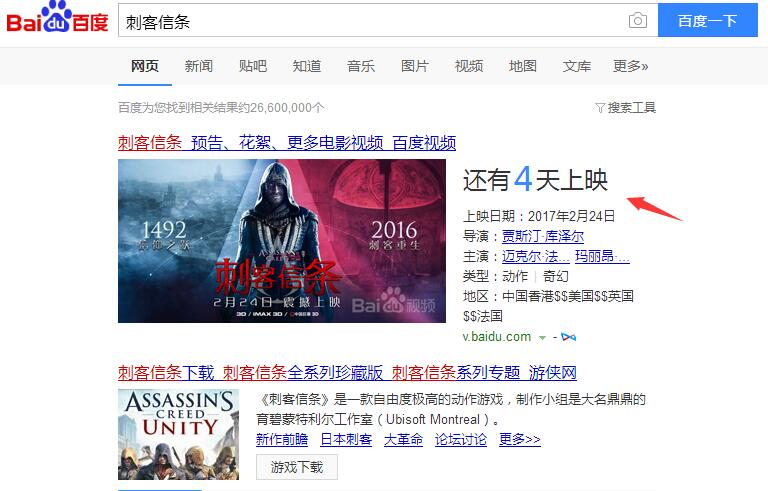Viewport: 768px width, 491px height.
Task: Open the 视频 tab
Action: click(469, 66)
